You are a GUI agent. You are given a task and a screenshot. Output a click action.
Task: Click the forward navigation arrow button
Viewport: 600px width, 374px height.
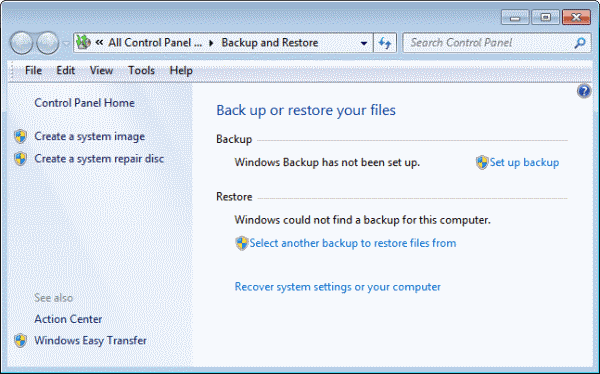pos(47,42)
